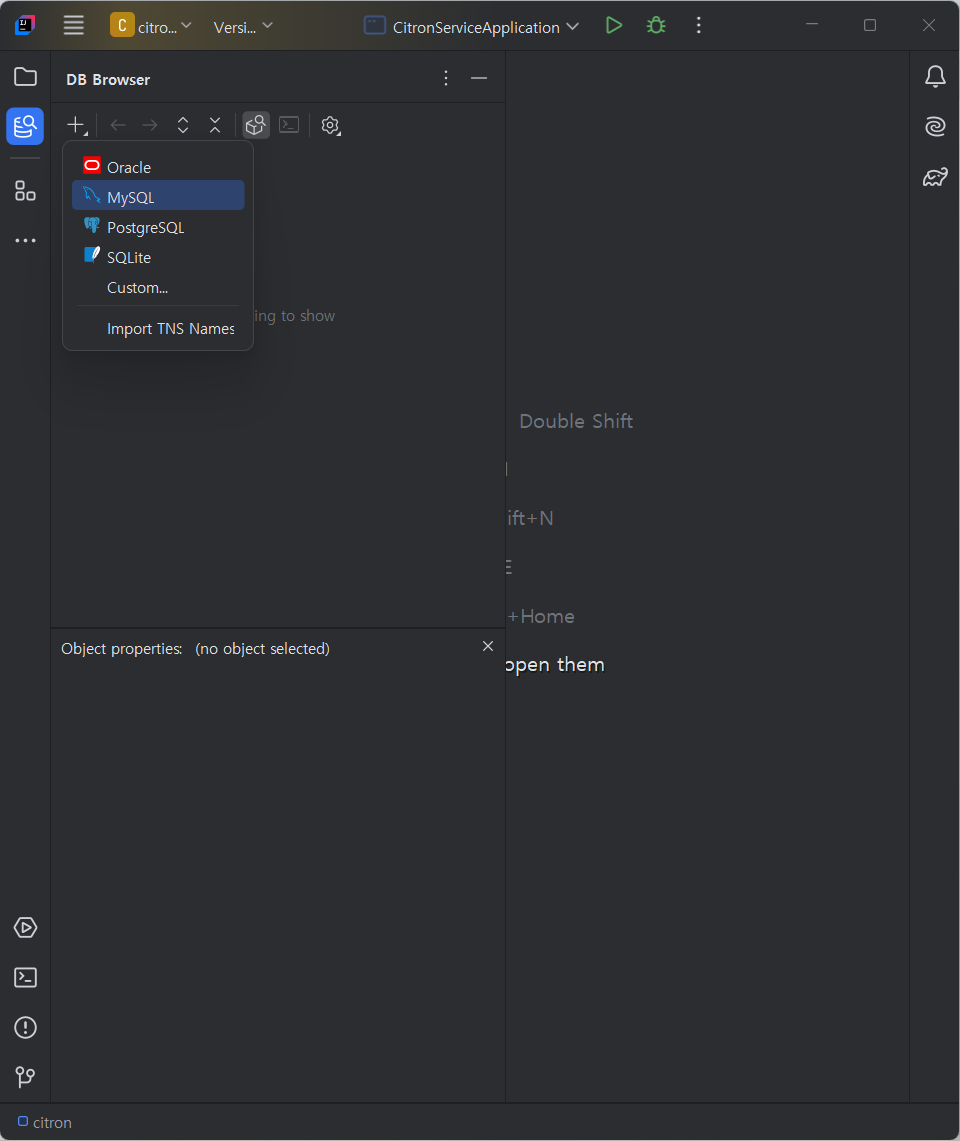
Task: Open the SQL console toolbar icon
Action: coord(289,125)
